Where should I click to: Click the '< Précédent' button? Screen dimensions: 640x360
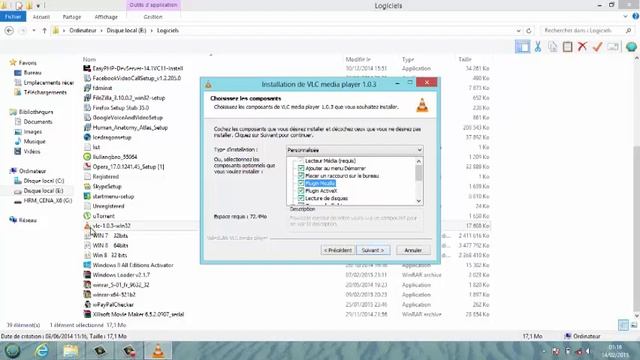(x=338, y=250)
